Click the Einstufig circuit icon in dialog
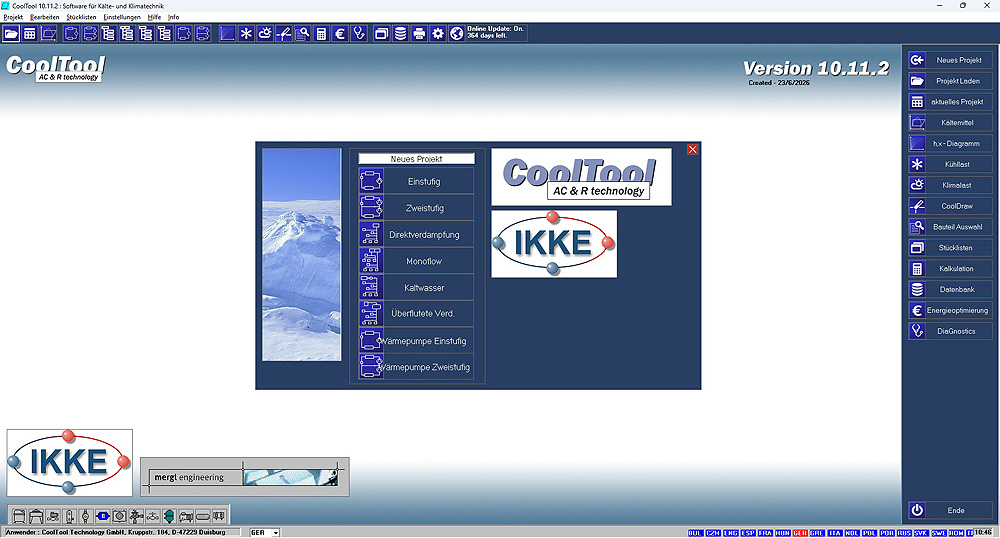 coord(371,181)
